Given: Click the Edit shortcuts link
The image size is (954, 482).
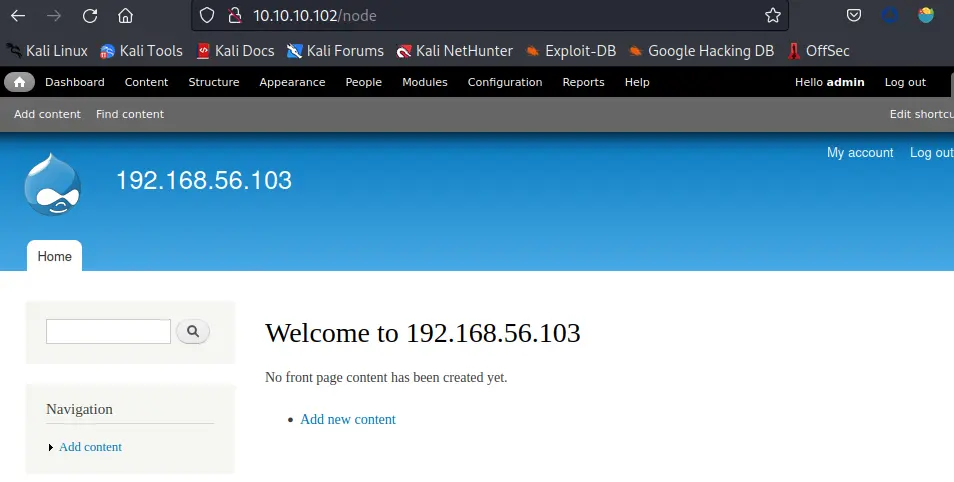Looking at the screenshot, I should (x=921, y=114).
